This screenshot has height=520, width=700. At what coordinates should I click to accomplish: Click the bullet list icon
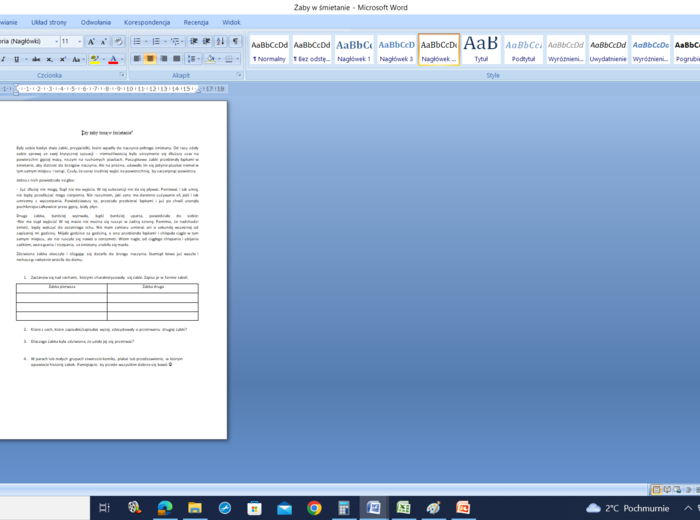(x=137, y=42)
